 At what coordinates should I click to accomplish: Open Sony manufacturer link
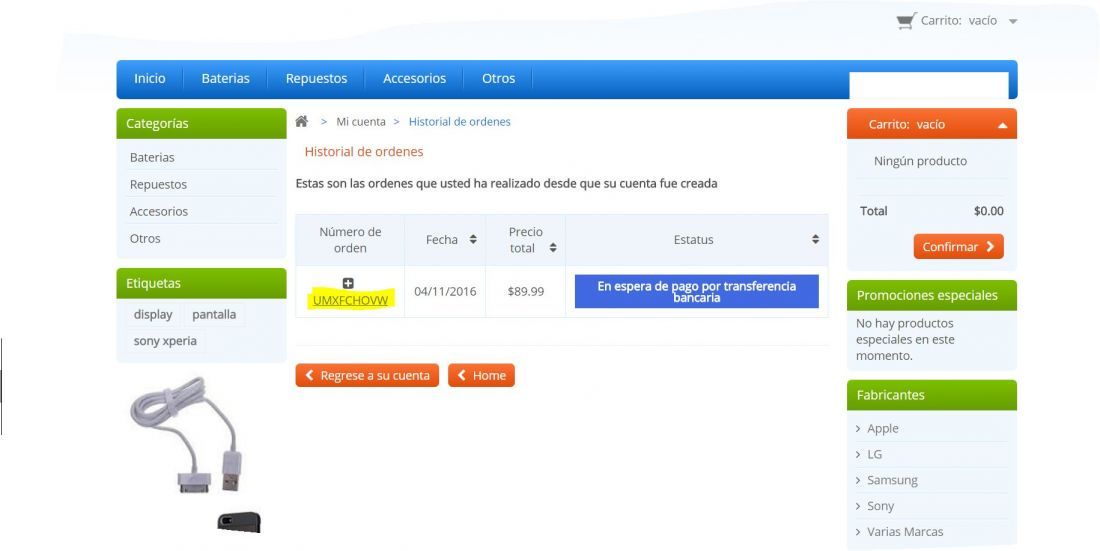click(x=880, y=506)
